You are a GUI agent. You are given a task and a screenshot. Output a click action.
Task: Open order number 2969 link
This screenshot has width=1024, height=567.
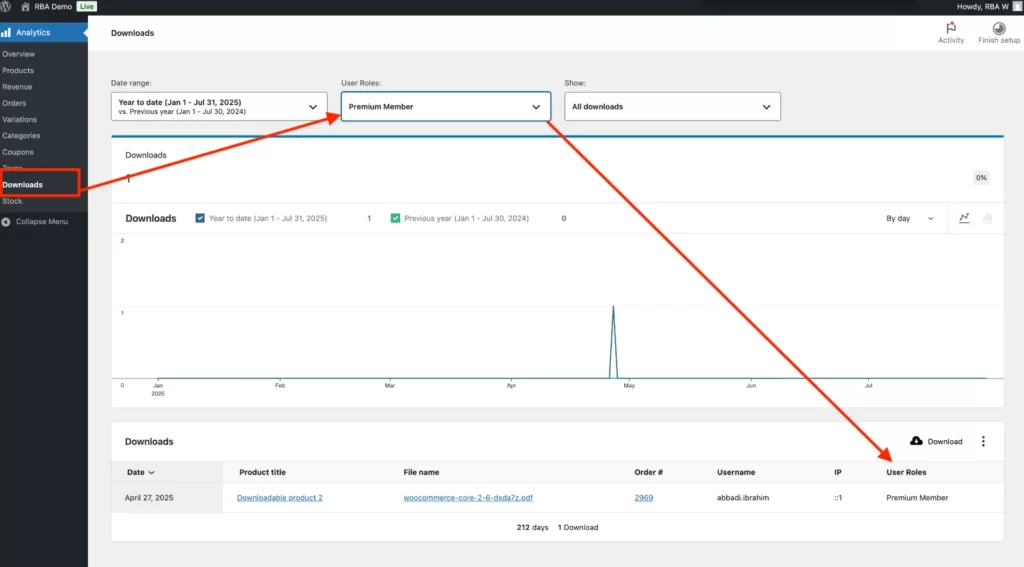[643, 497]
